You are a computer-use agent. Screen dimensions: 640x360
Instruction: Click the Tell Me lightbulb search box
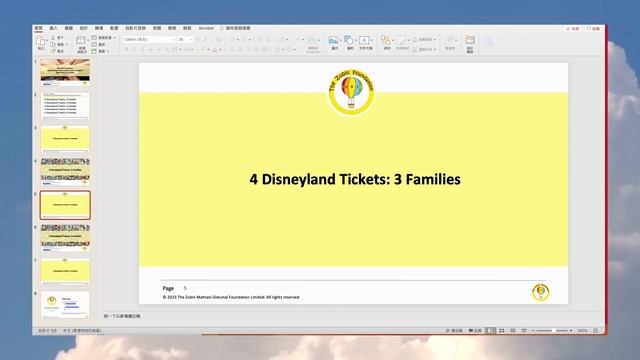coord(236,28)
